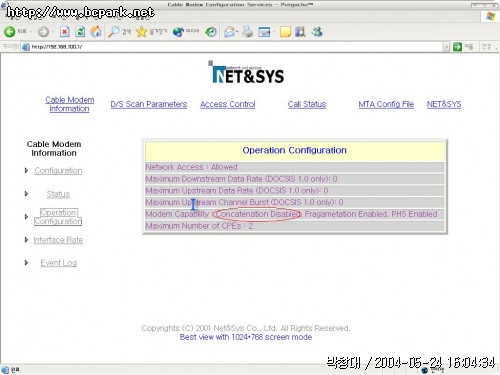Open the MTA Config File link
This screenshot has width=500, height=375.
pos(386,104)
